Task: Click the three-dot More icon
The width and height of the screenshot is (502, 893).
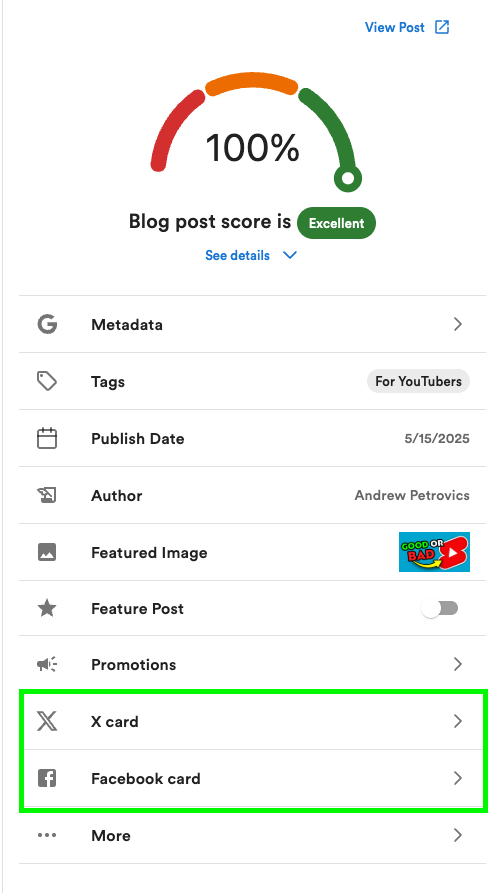Action: coord(47,835)
